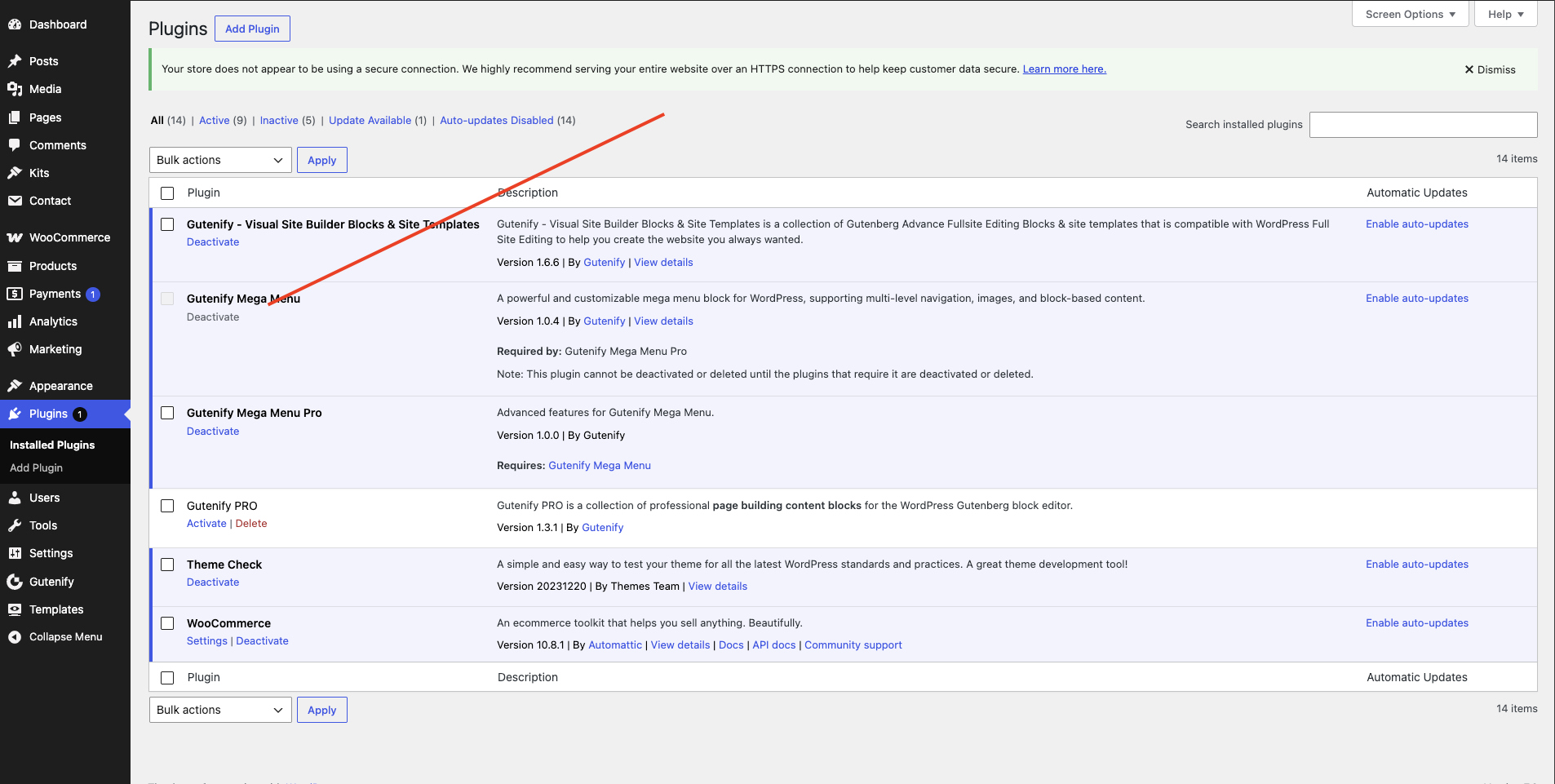Open WooCommerce Community support link

[853, 644]
